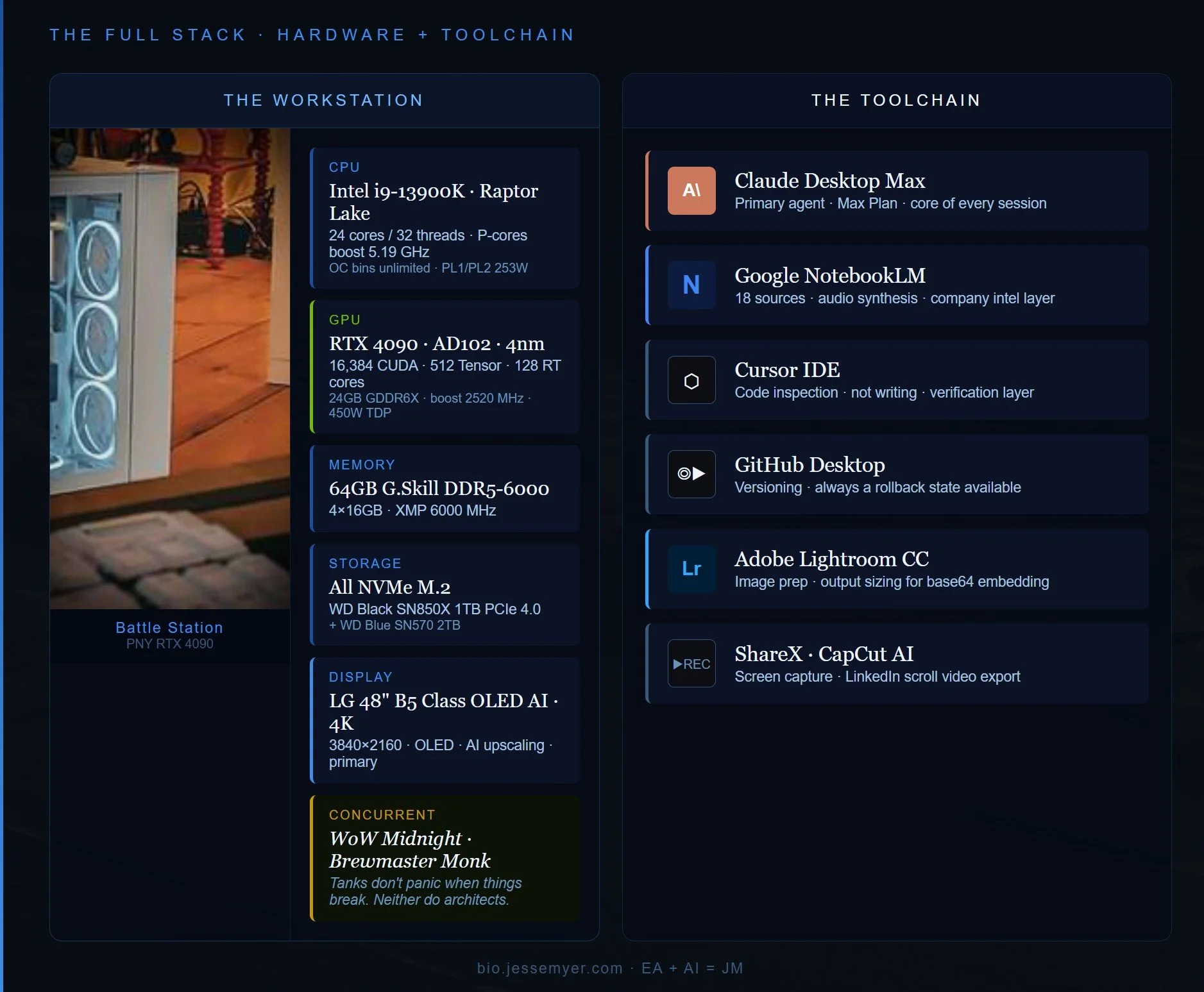Screen dimensions: 1204x992
Task: Click THE WORKSTATION panel header
Action: click(x=324, y=101)
